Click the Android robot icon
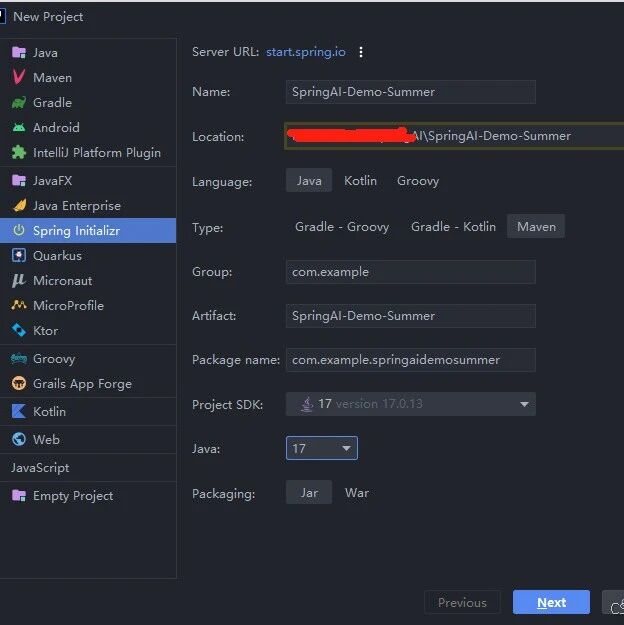Screen dimensions: 624x625 tap(19, 128)
